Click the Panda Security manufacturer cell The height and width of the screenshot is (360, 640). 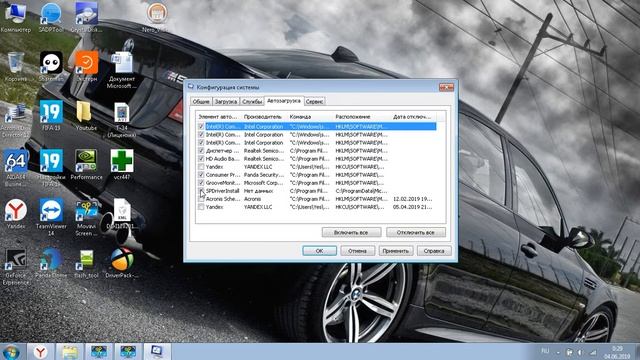[x=264, y=175]
